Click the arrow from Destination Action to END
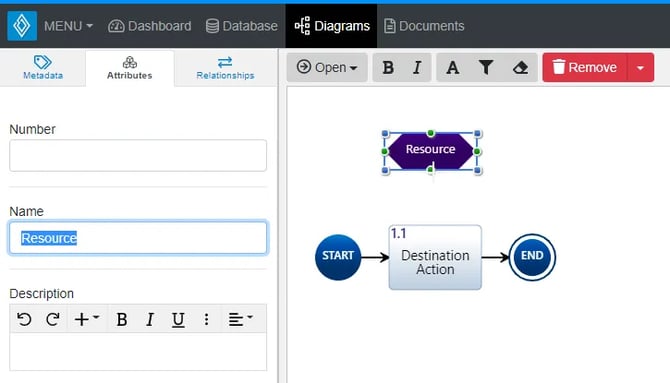Viewport: 670px width, 383px height. (x=495, y=257)
